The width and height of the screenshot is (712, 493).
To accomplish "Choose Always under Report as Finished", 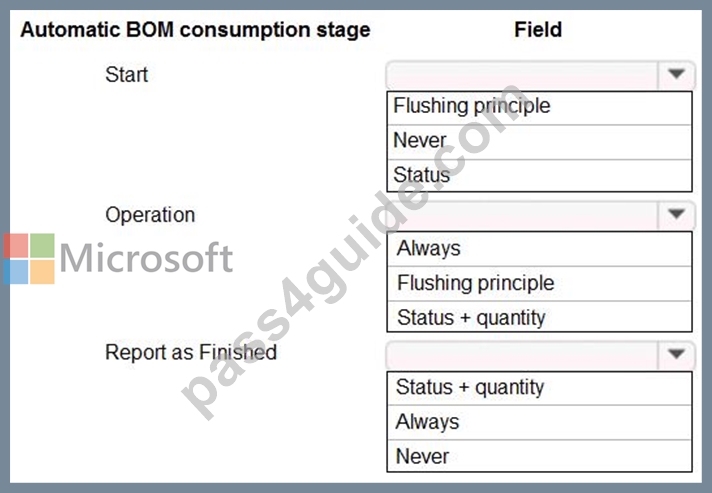I will 539,423.
